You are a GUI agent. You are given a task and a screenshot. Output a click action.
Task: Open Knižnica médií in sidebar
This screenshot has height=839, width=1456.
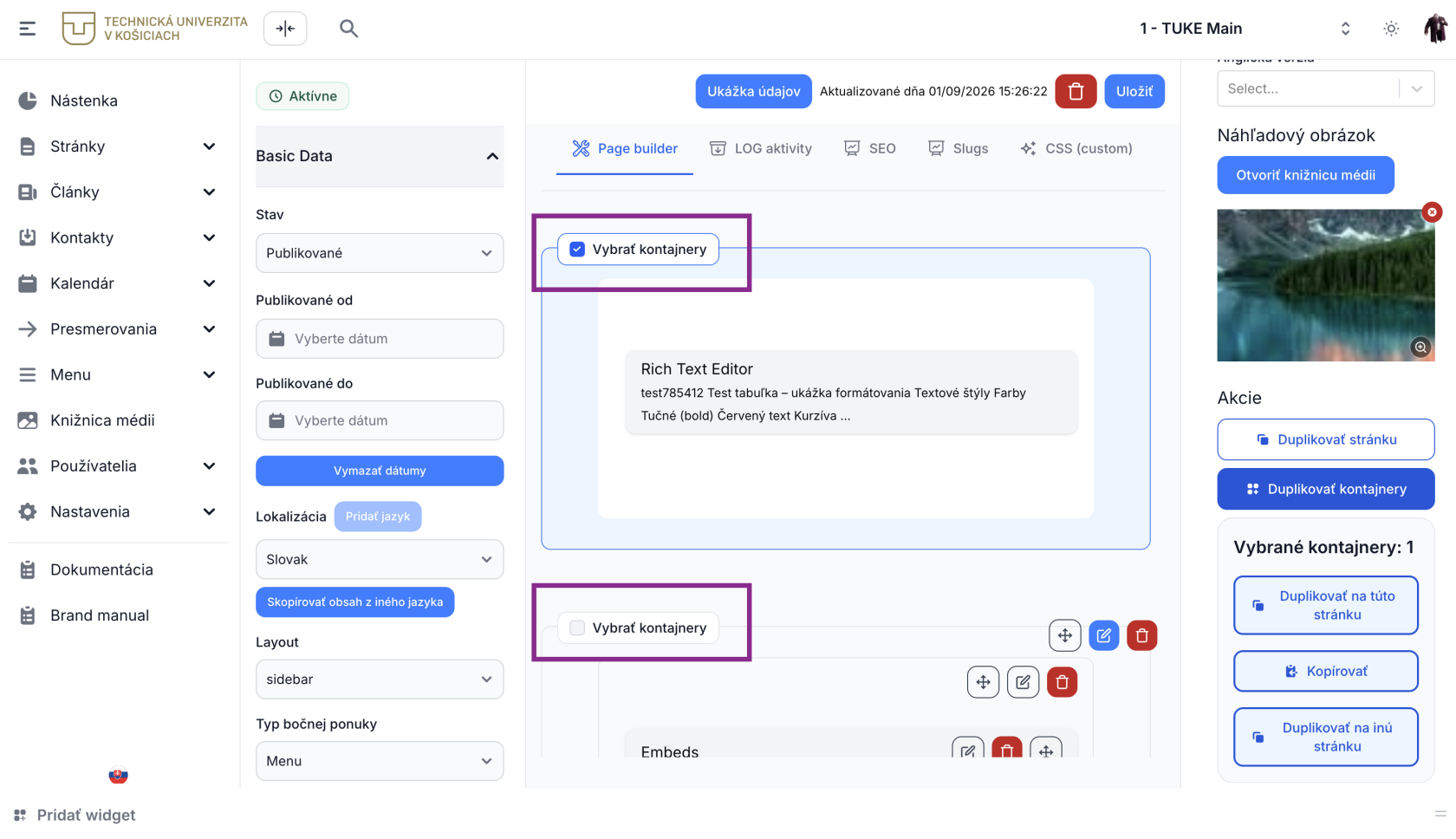pyautogui.click(x=102, y=420)
